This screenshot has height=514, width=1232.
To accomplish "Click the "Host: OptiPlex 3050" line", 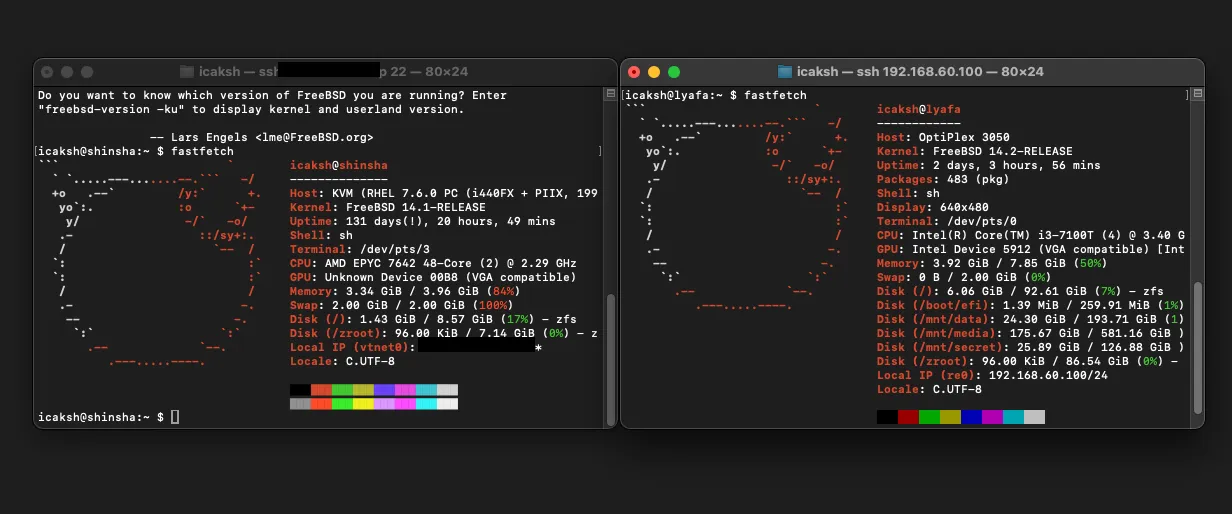I will point(943,137).
